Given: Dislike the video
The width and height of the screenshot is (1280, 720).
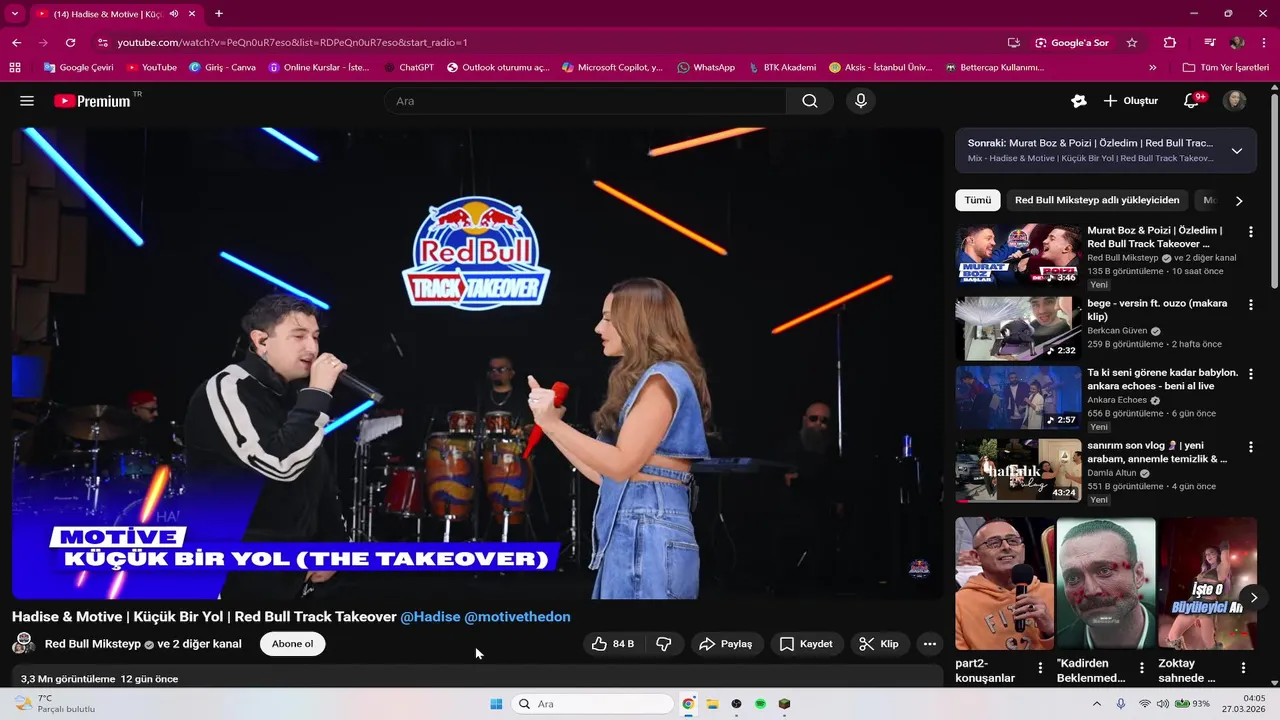Looking at the screenshot, I should point(664,644).
